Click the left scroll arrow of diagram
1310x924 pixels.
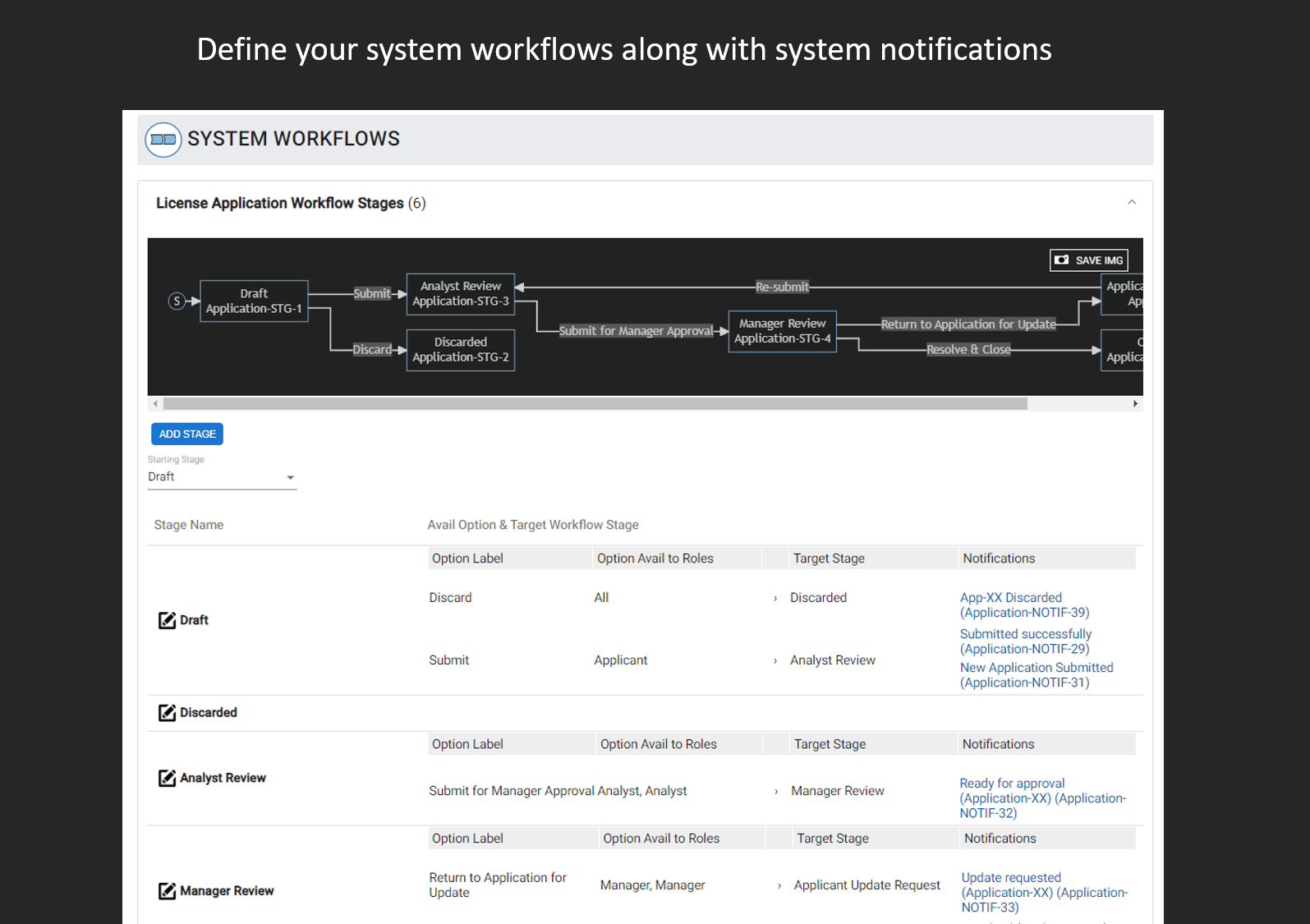[x=155, y=404]
